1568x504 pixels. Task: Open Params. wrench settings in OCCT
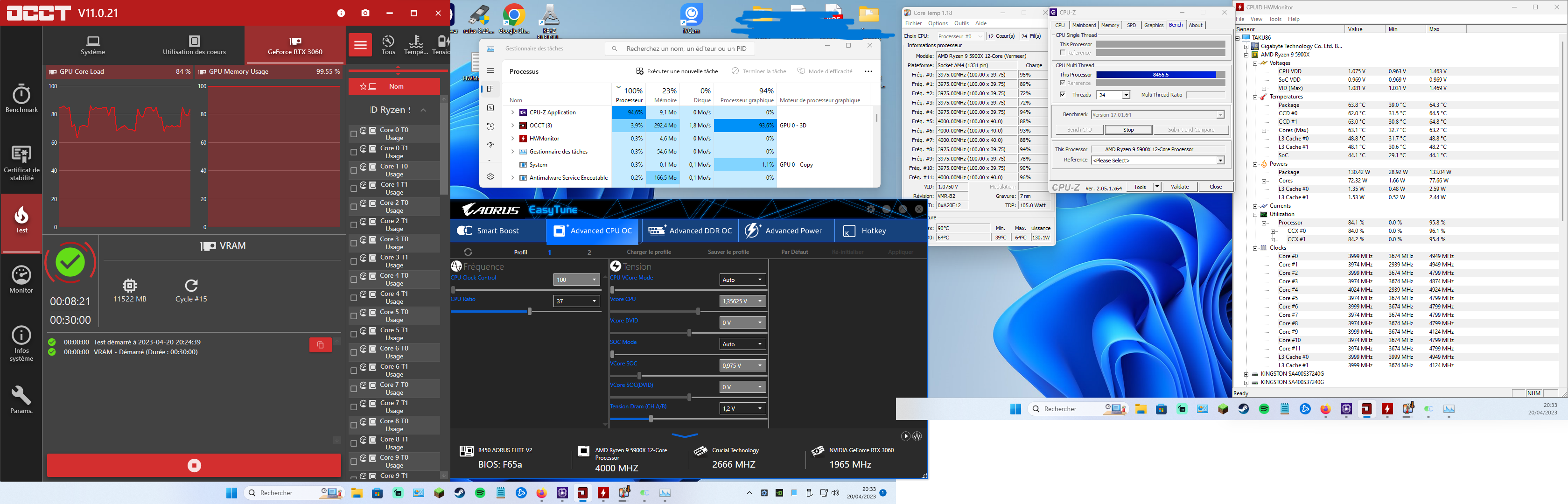pos(21,400)
